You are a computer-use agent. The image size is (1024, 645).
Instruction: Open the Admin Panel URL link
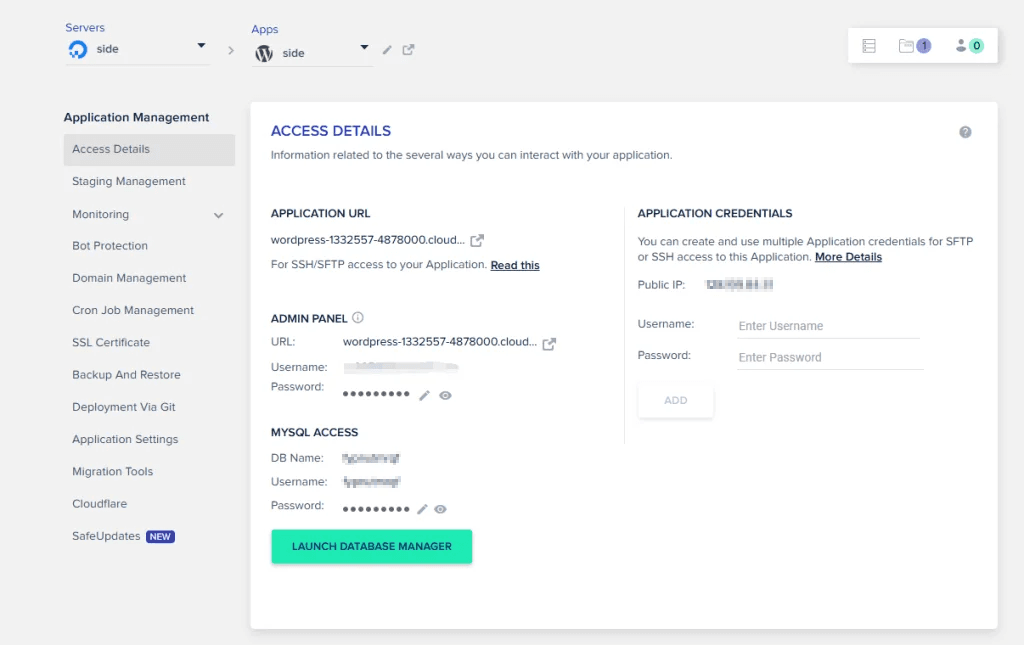point(440,342)
